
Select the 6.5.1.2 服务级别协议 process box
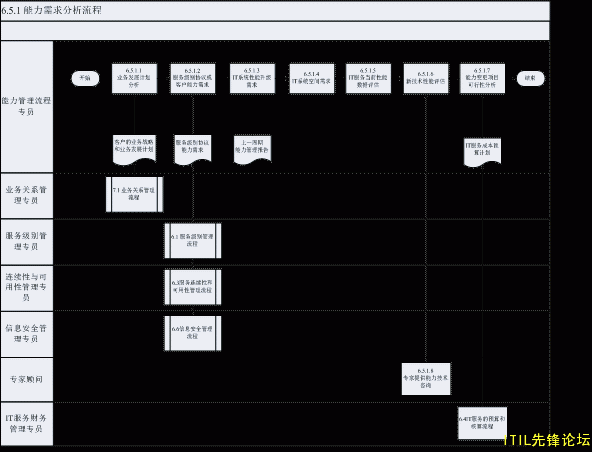[x=193, y=79]
